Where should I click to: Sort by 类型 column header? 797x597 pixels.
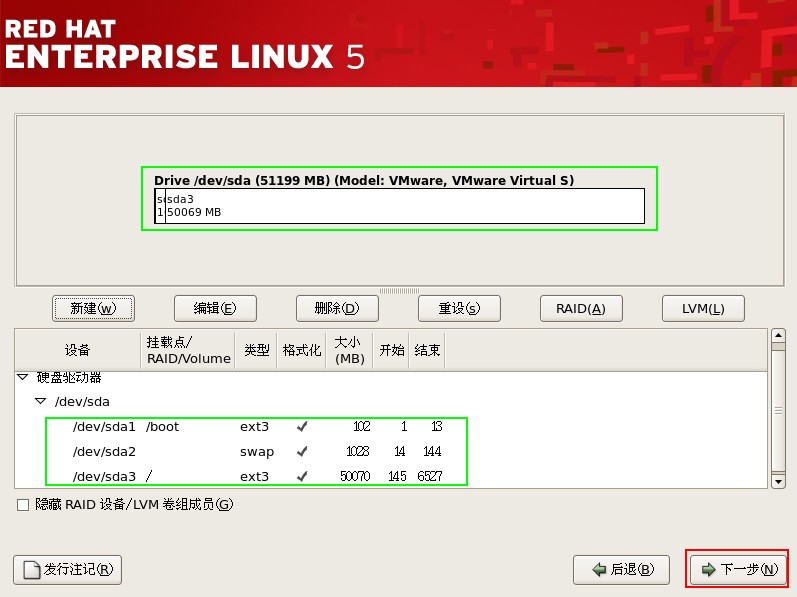pos(256,350)
